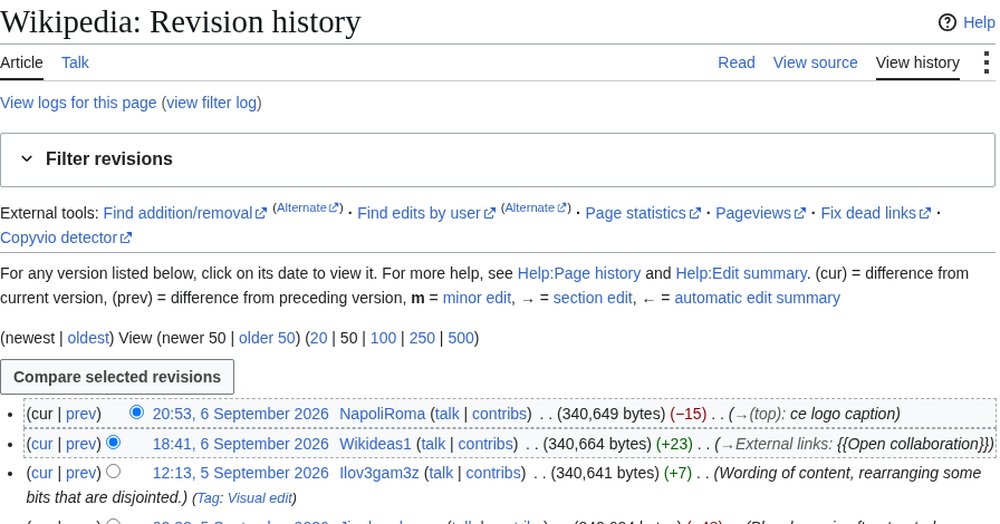Go to the oldest revisions
The image size is (1000, 524).
[88, 338]
